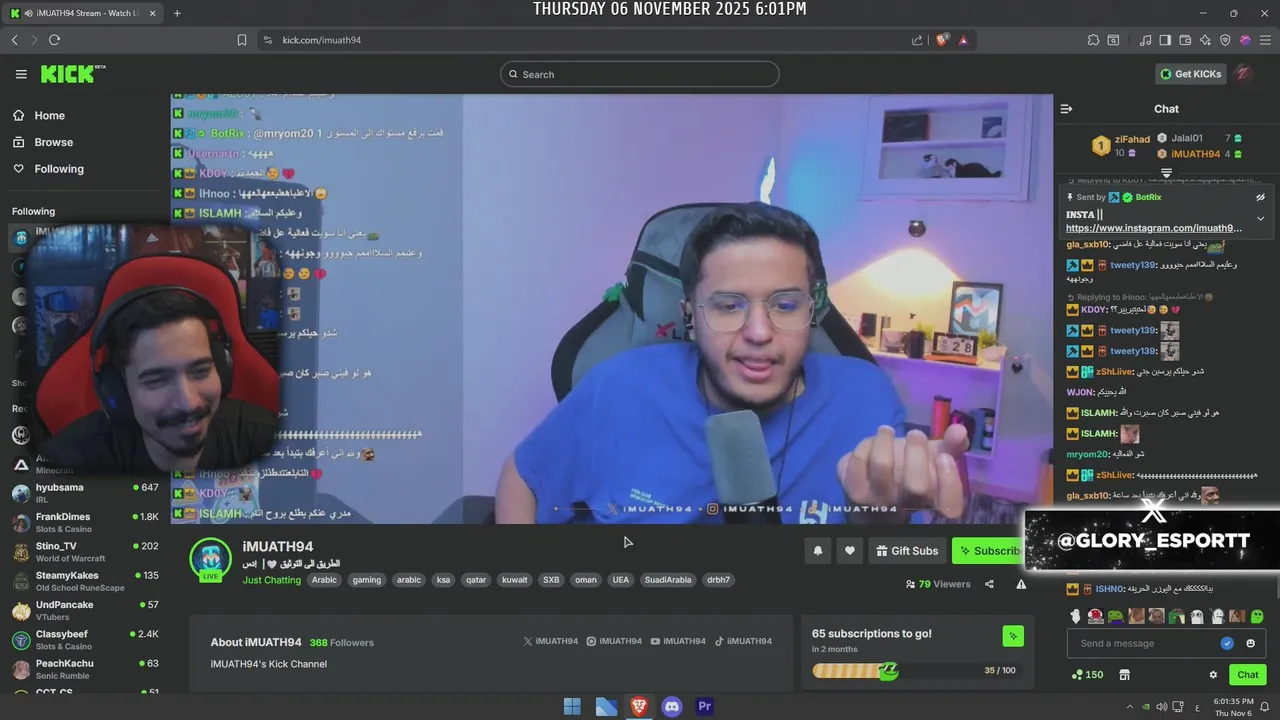Image resolution: width=1280 pixels, height=720 pixels.
Task: Hide the pinned BotRix message
Action: (1260, 198)
